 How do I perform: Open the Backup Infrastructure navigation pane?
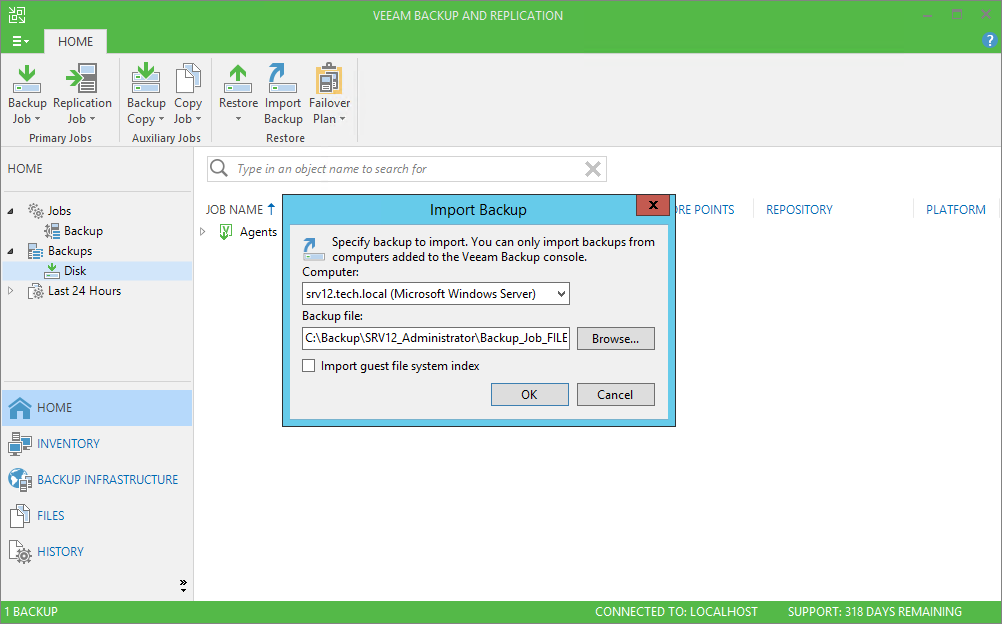click(x=97, y=480)
